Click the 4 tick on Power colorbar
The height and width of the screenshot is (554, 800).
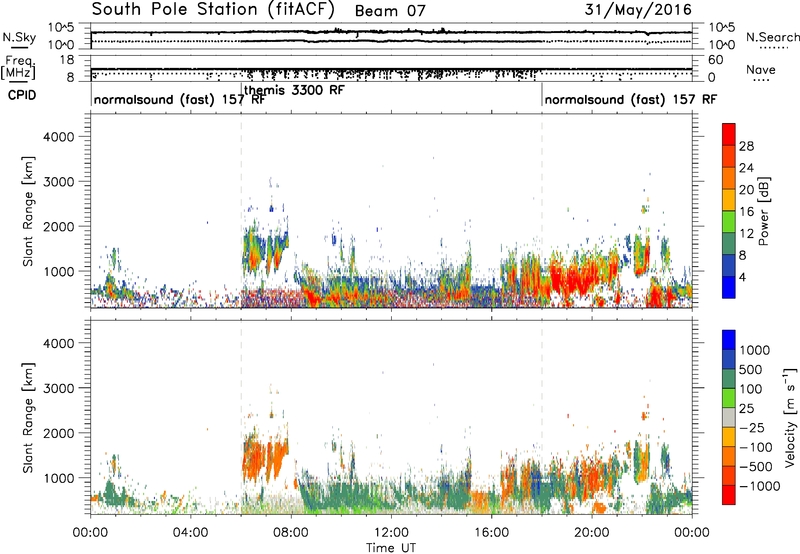(x=742, y=277)
